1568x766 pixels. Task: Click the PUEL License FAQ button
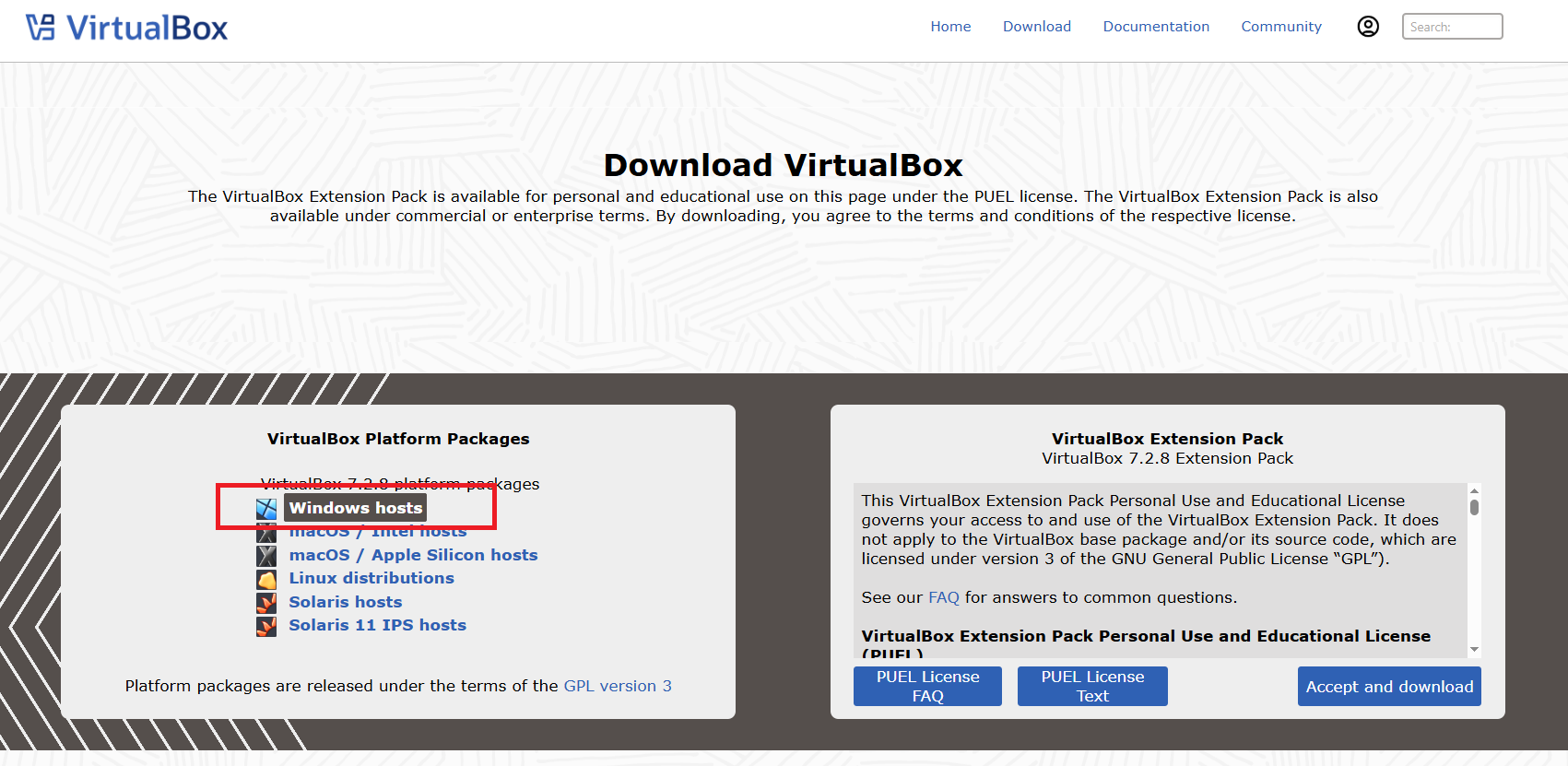tap(927, 686)
